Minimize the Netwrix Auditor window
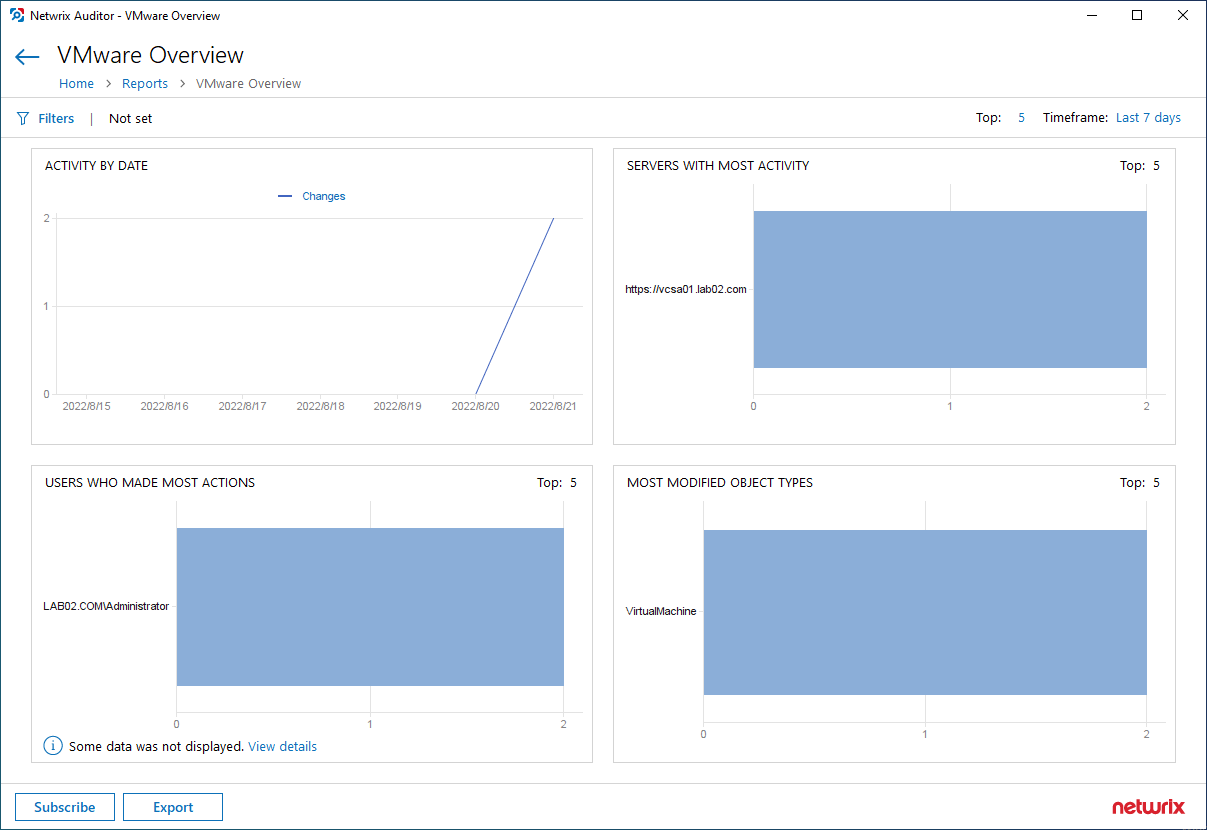 tap(1091, 15)
